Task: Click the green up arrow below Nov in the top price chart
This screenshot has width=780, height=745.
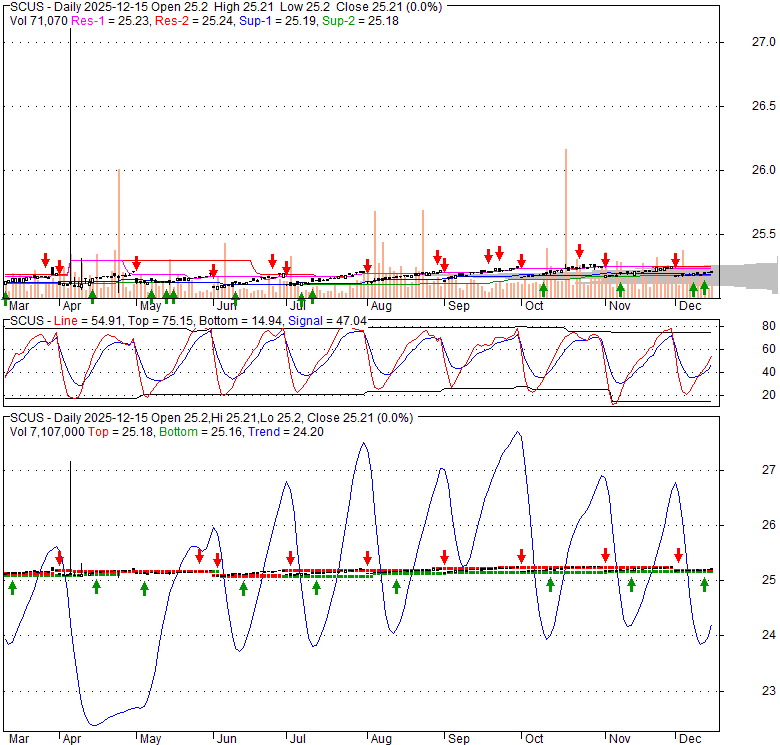Action: pyautogui.click(x=620, y=289)
